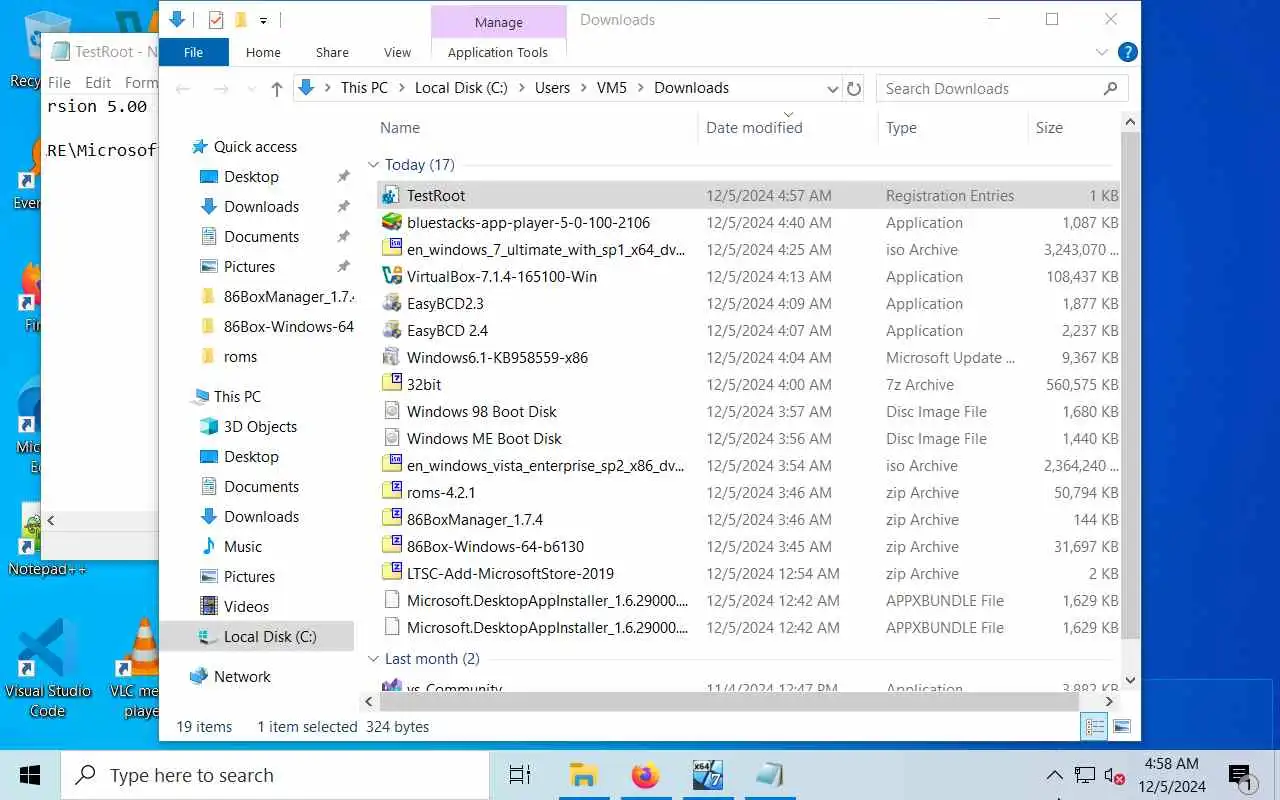This screenshot has width=1280, height=800.
Task: Click the Properties quick access toolbar icon
Action: [216, 20]
